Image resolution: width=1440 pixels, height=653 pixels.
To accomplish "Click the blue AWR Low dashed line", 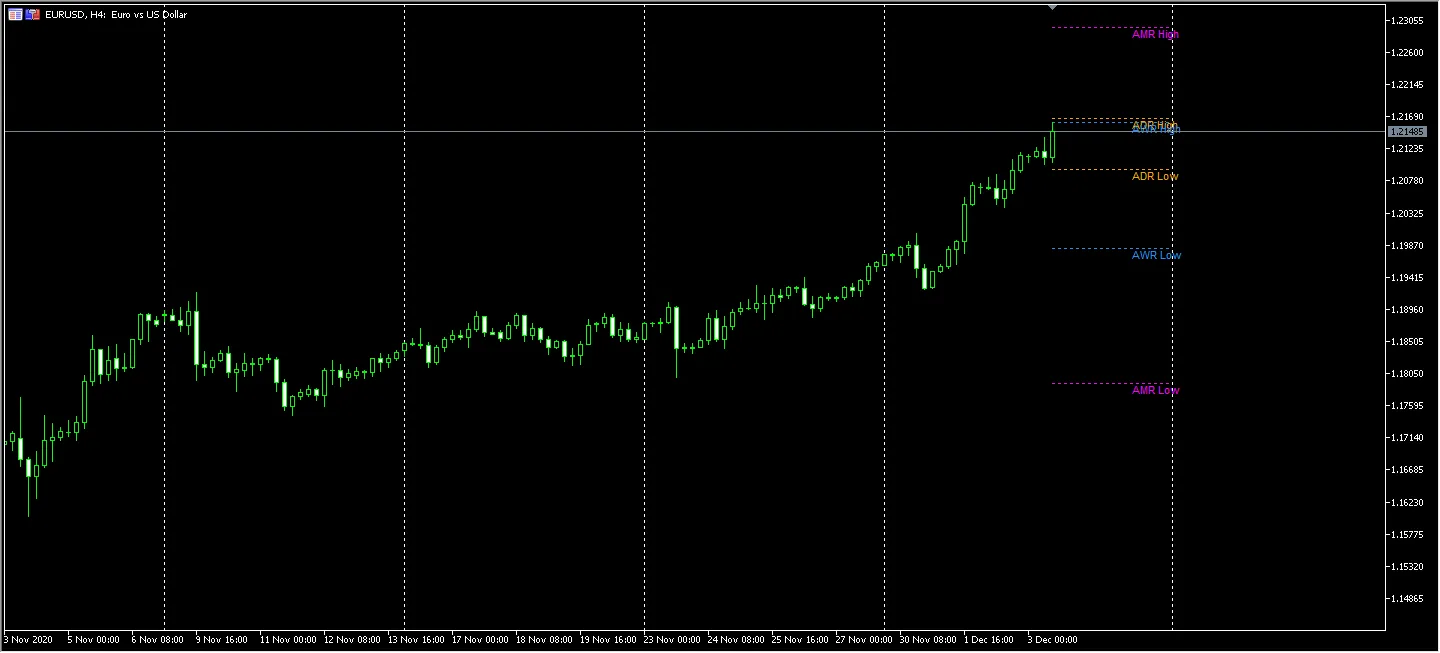I will click(1090, 249).
